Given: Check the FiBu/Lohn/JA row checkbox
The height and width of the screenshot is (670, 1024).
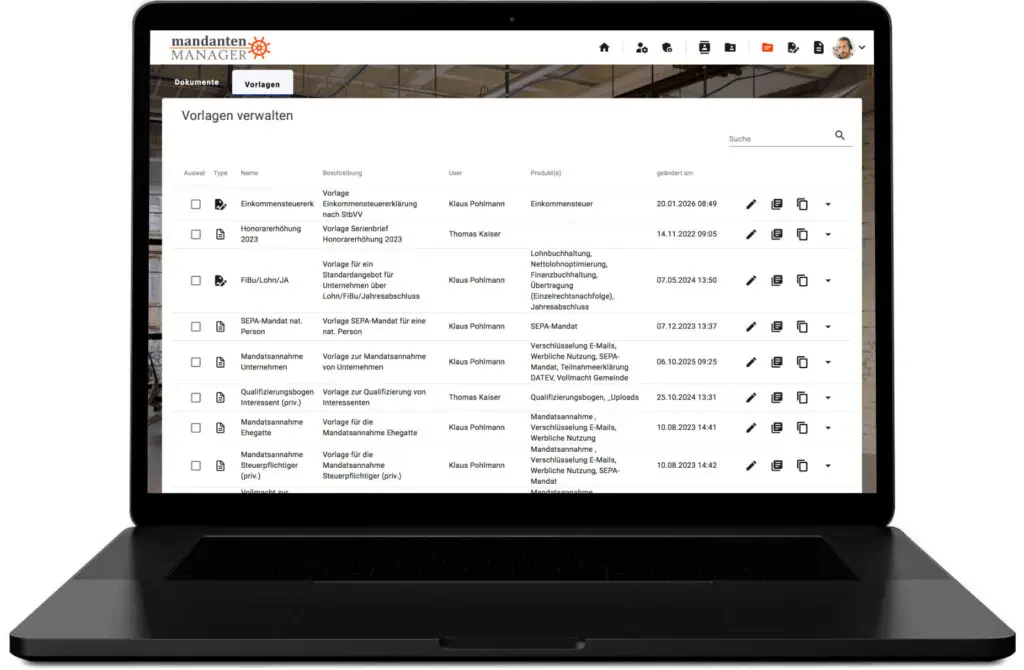Looking at the screenshot, I should [195, 281].
